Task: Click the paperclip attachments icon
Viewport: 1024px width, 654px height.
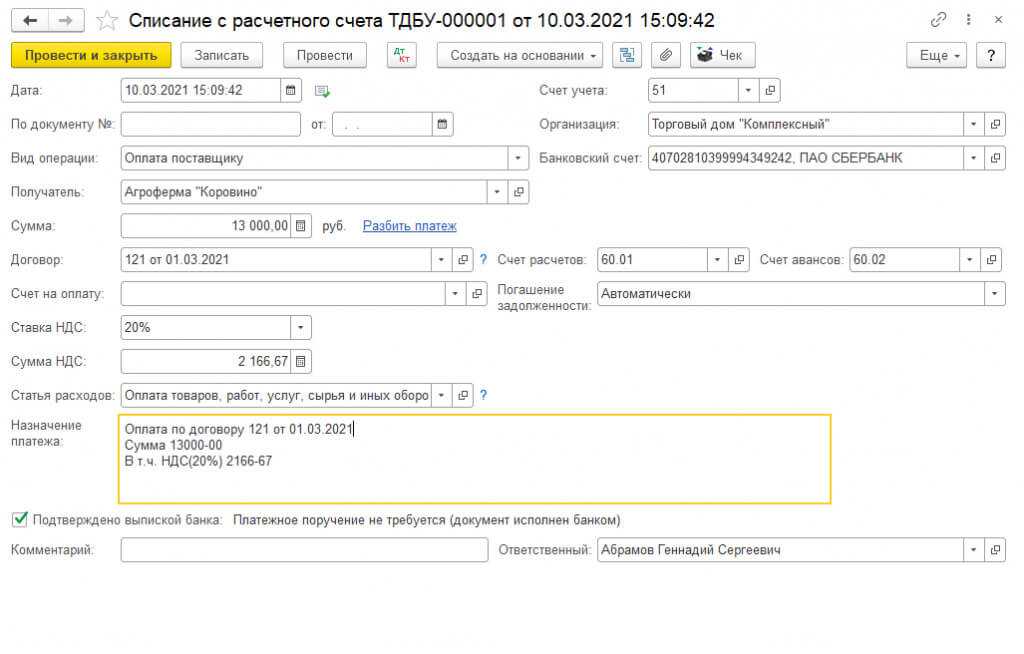Action: pos(665,55)
